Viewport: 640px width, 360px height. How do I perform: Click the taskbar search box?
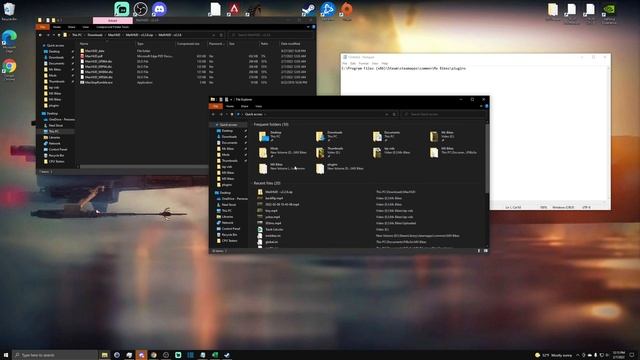(55, 355)
